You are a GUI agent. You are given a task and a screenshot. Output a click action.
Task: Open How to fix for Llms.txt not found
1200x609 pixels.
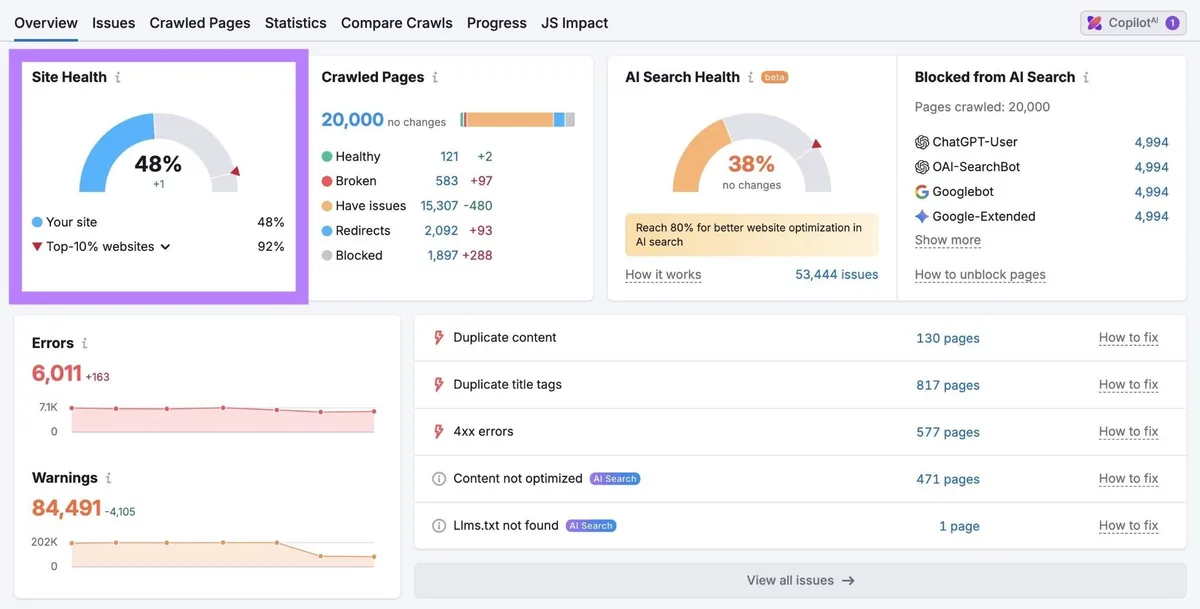[x=1128, y=526]
